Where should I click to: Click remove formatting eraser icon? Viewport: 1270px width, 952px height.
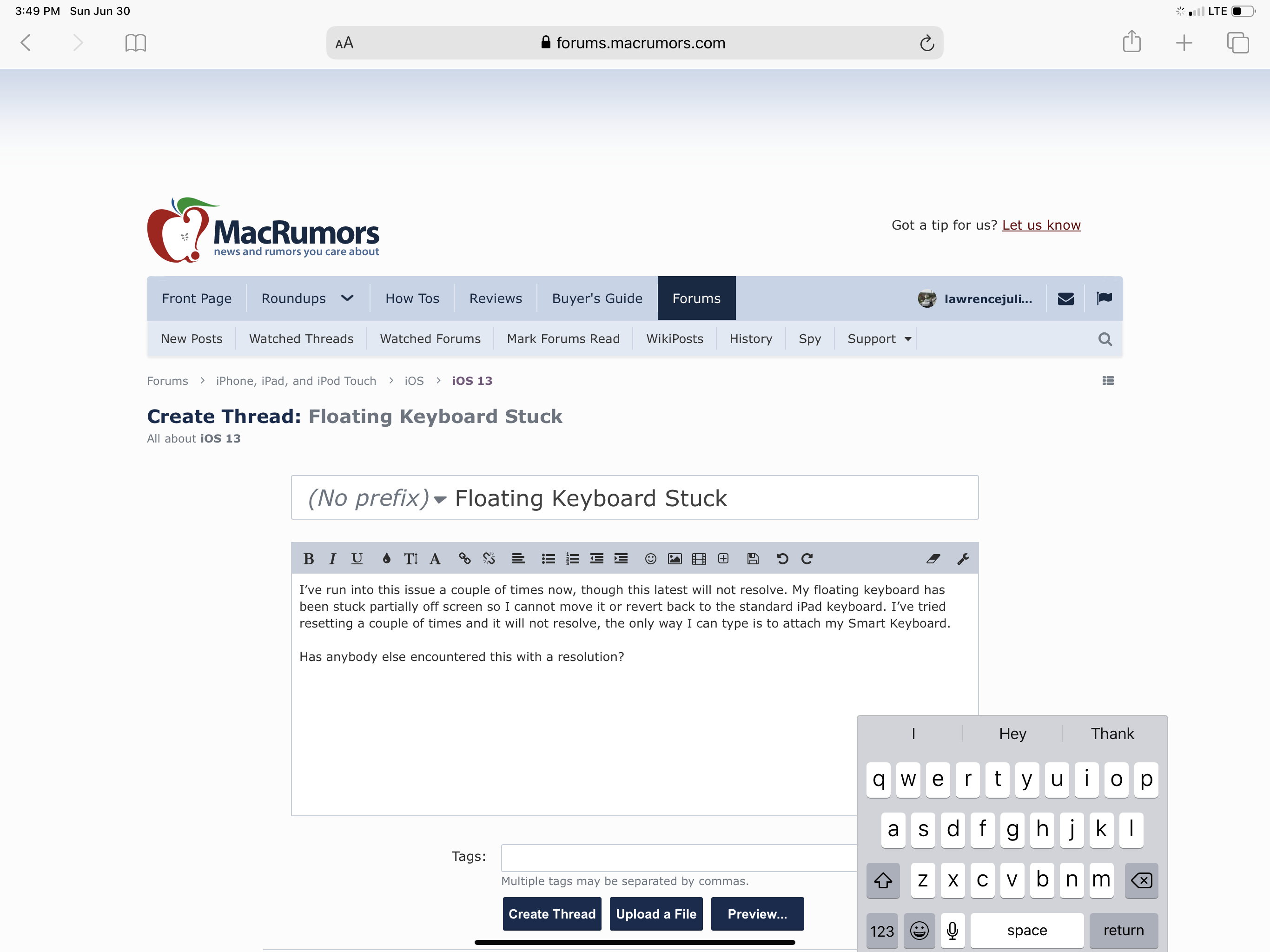tap(933, 559)
